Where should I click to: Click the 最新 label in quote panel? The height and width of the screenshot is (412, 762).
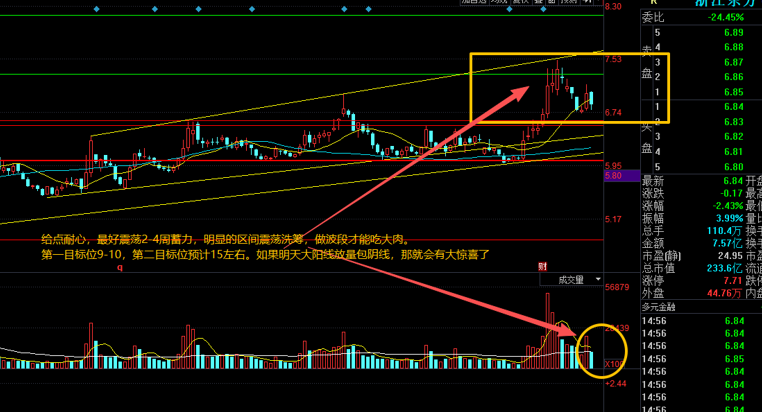tap(653, 181)
